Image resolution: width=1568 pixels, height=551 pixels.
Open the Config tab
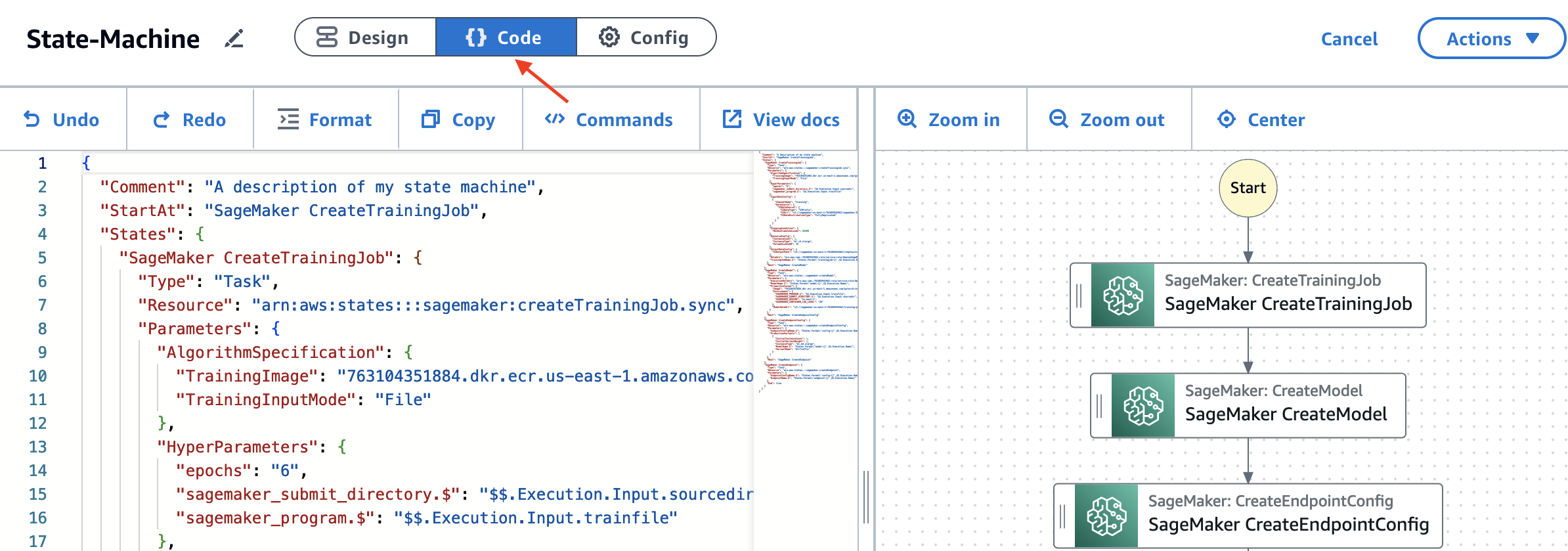(x=646, y=37)
